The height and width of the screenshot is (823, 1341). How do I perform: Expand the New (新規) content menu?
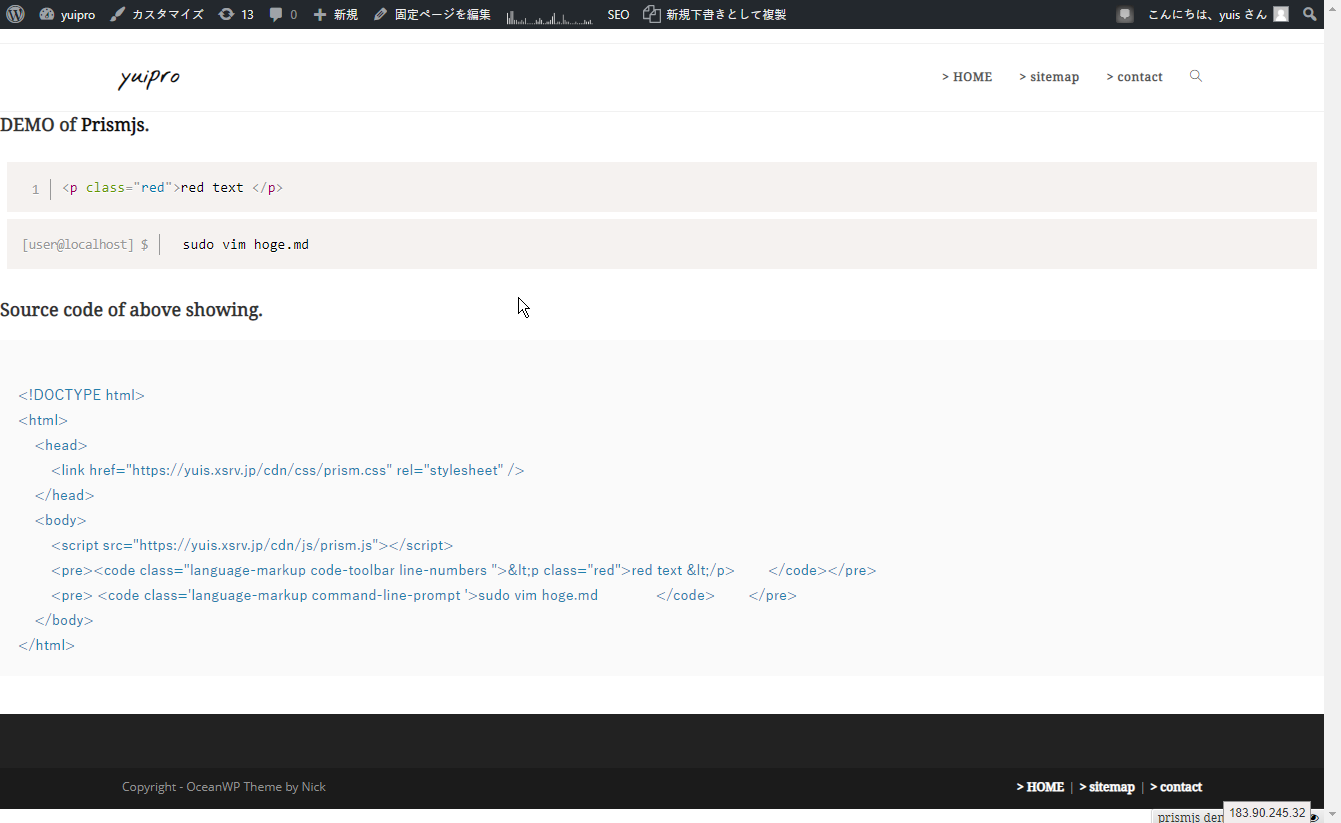click(335, 15)
